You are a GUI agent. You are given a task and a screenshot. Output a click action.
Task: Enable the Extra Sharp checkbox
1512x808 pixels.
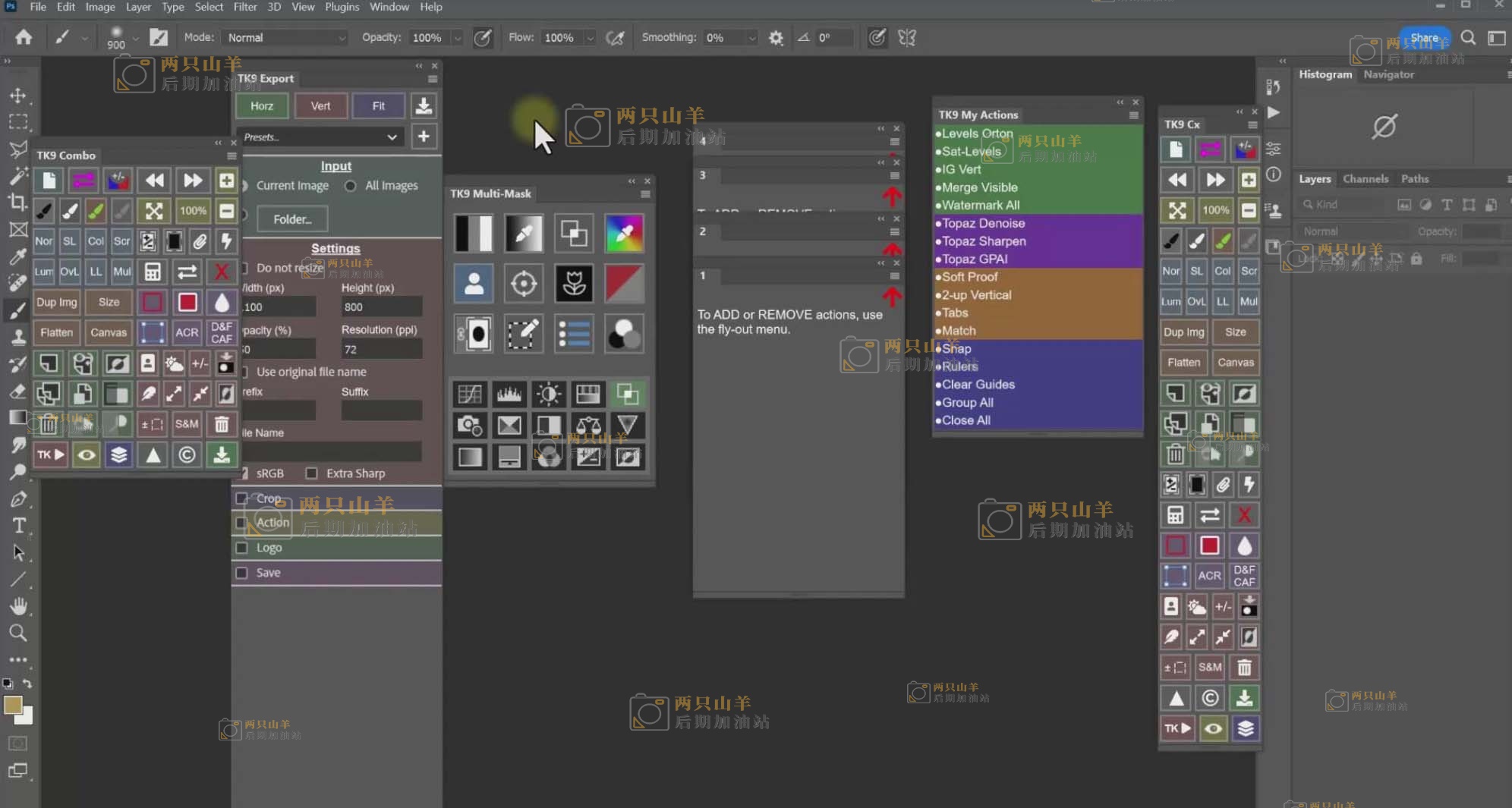tap(311, 473)
